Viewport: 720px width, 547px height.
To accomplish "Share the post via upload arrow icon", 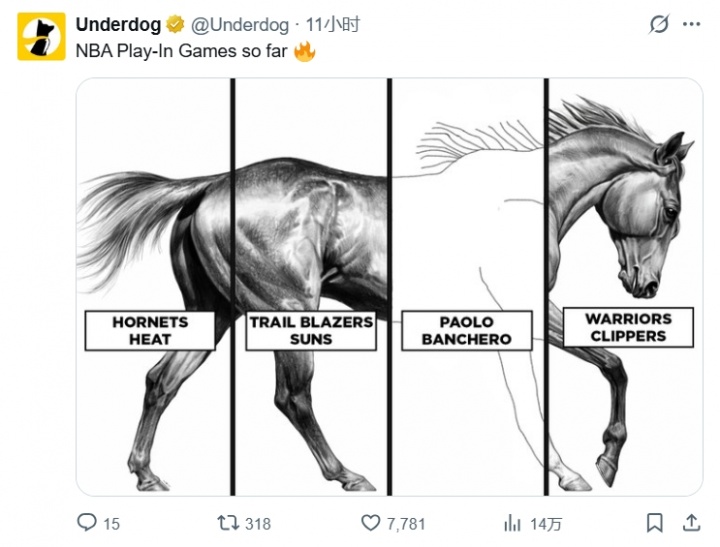I will pyautogui.click(x=691, y=522).
